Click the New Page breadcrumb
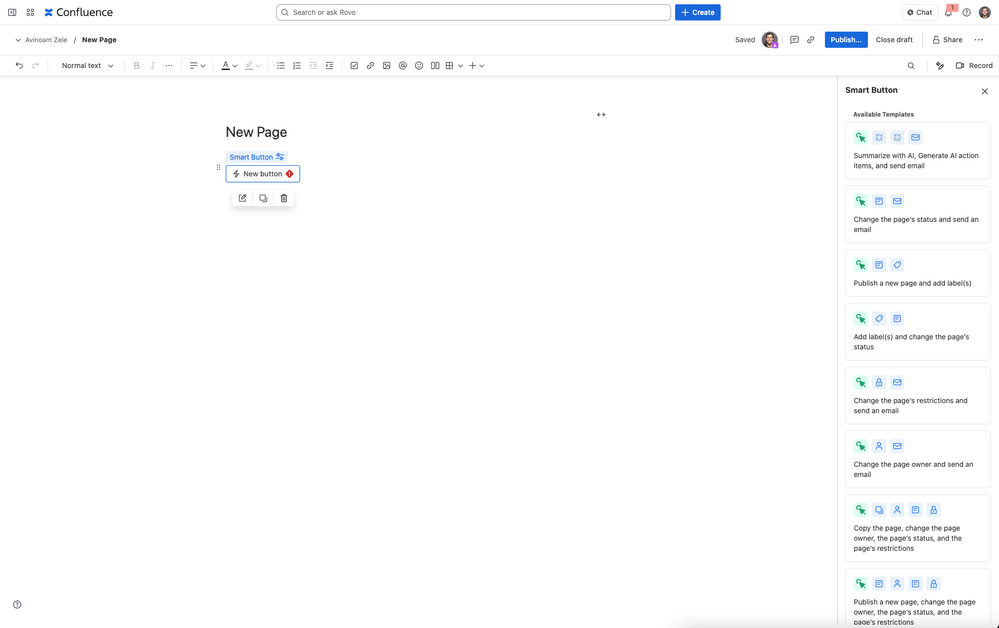 point(99,39)
